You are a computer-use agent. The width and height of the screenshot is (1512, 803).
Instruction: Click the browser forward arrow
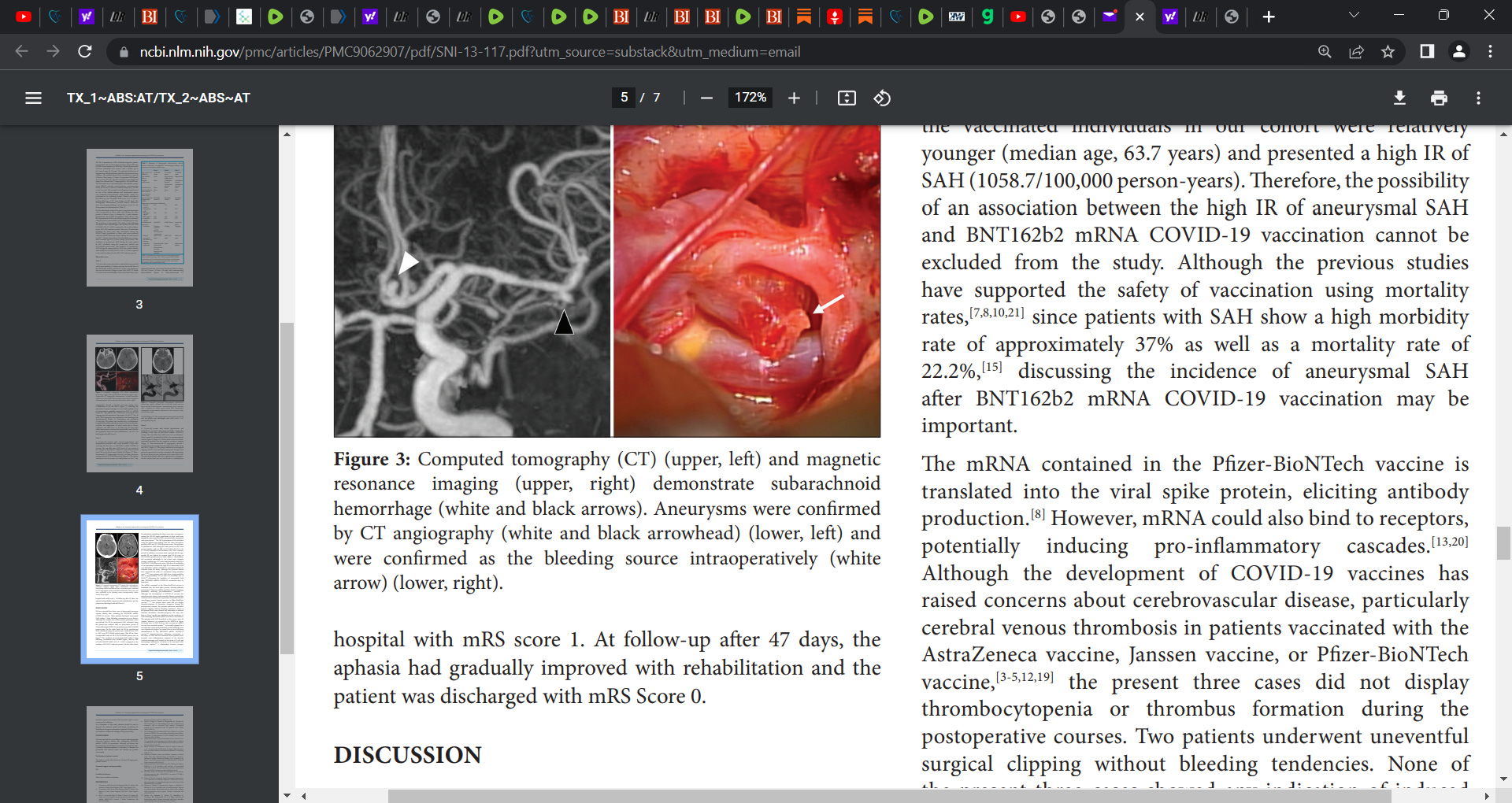coord(53,51)
